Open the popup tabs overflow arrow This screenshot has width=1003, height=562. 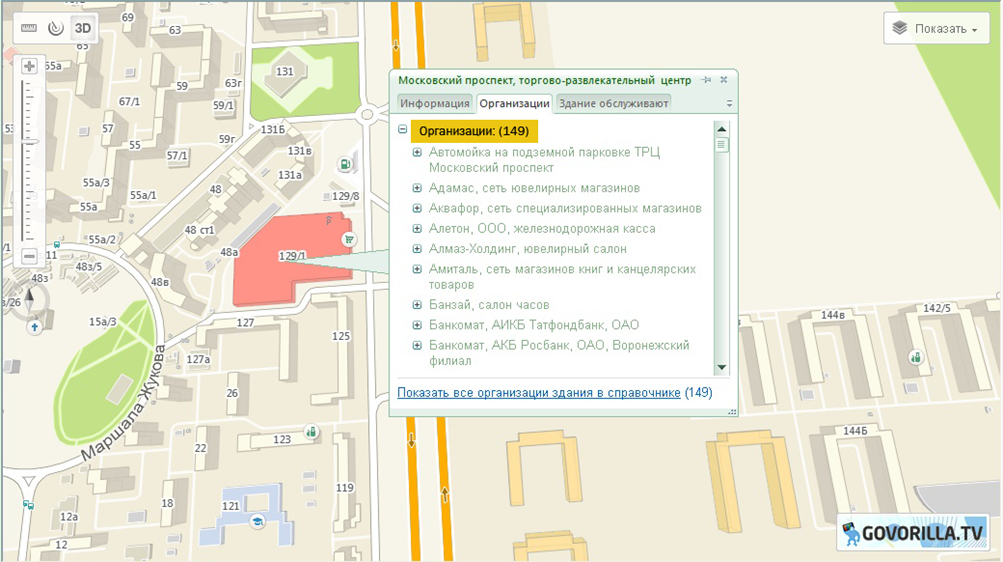point(729,103)
